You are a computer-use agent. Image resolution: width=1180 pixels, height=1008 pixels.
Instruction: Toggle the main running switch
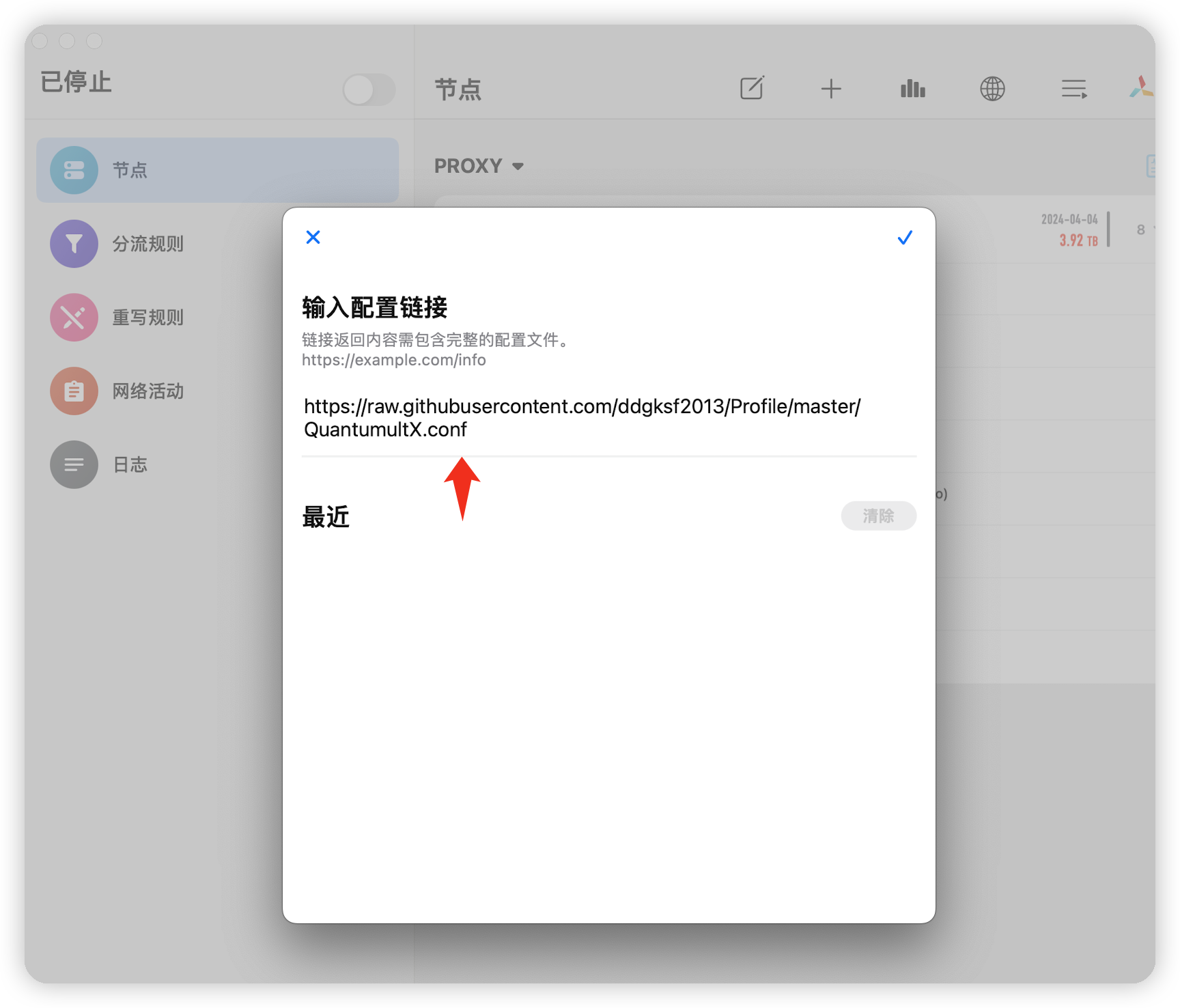coord(369,89)
